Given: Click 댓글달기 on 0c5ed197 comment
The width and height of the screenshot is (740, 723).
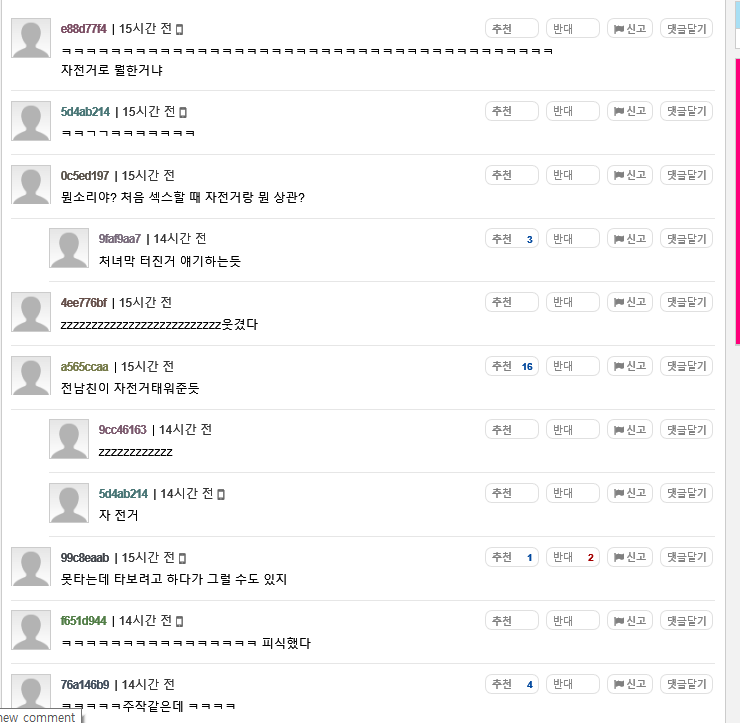Looking at the screenshot, I should click(686, 175).
